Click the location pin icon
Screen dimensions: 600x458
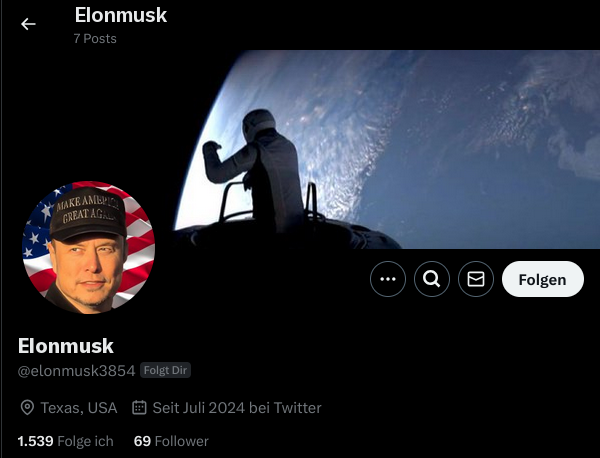(27, 407)
